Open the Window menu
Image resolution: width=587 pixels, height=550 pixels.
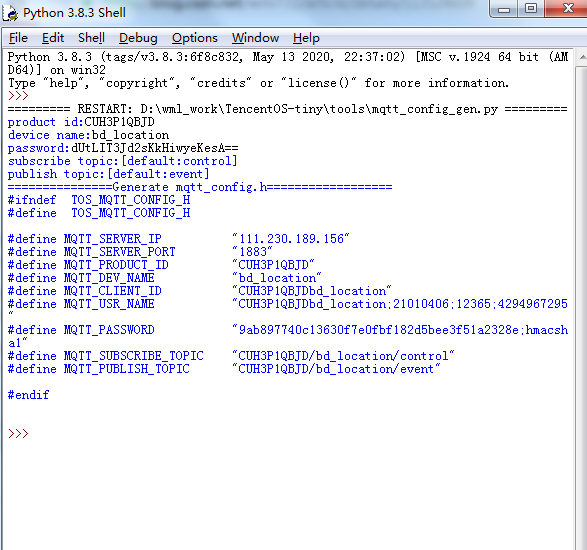pos(255,38)
